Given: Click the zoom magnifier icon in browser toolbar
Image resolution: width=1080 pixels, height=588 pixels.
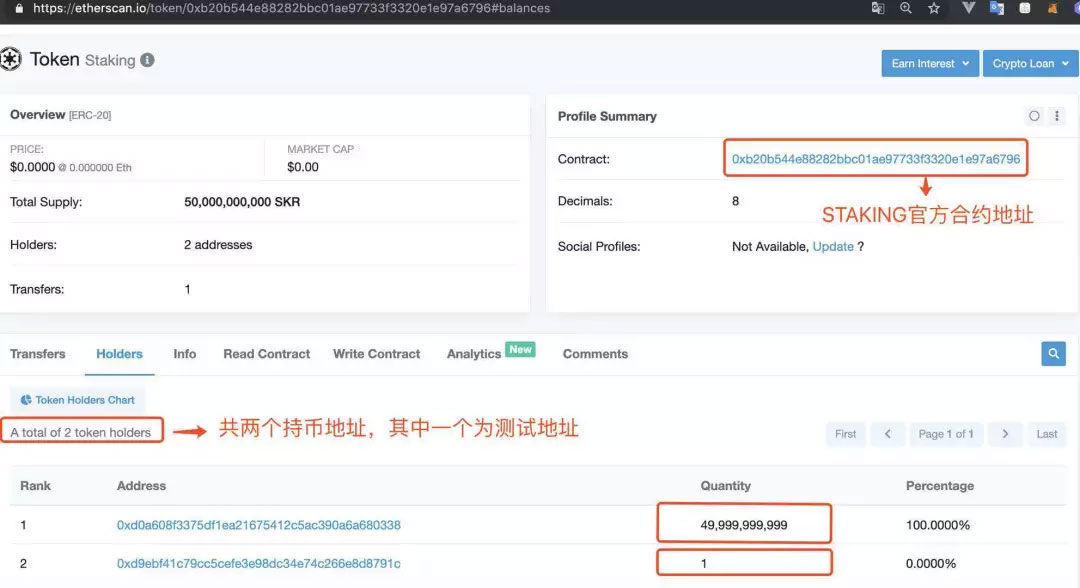Looking at the screenshot, I should [906, 8].
